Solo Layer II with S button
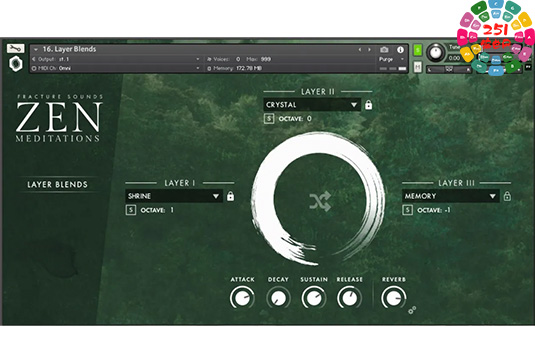The image size is (535, 363). pyautogui.click(x=269, y=119)
